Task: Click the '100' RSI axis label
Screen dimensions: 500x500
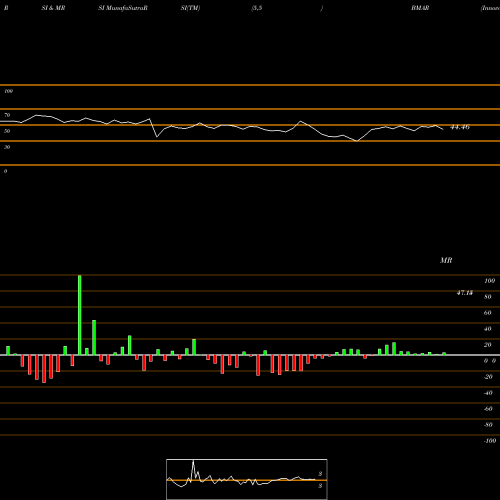Action: pos(8,91)
